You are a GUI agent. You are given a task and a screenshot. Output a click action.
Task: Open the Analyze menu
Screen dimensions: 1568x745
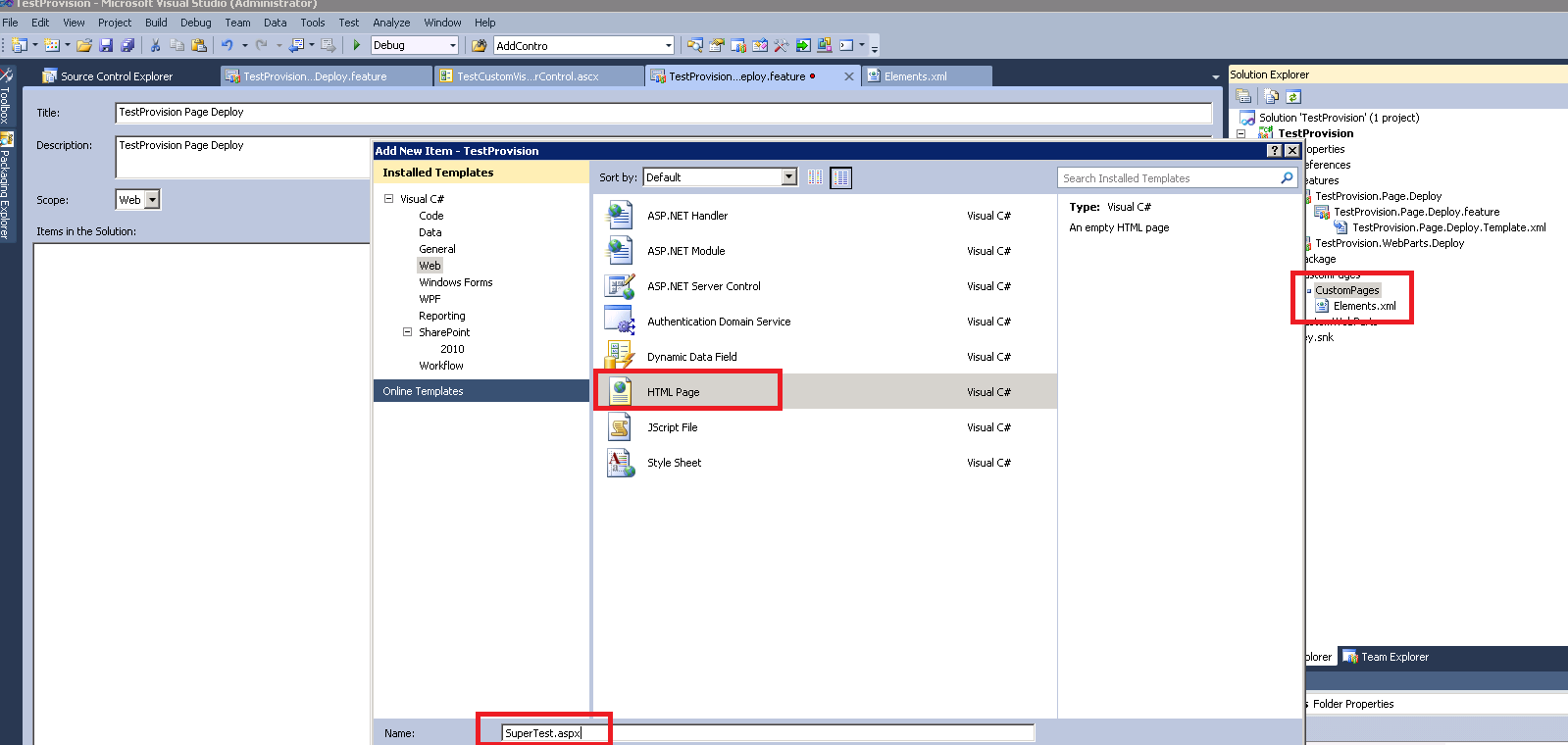(391, 23)
